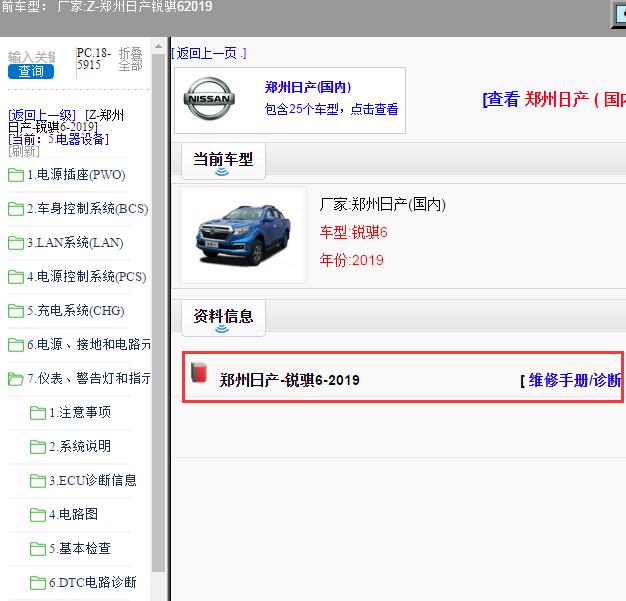Open 郑州日产(国内) brand link

tap(308, 87)
